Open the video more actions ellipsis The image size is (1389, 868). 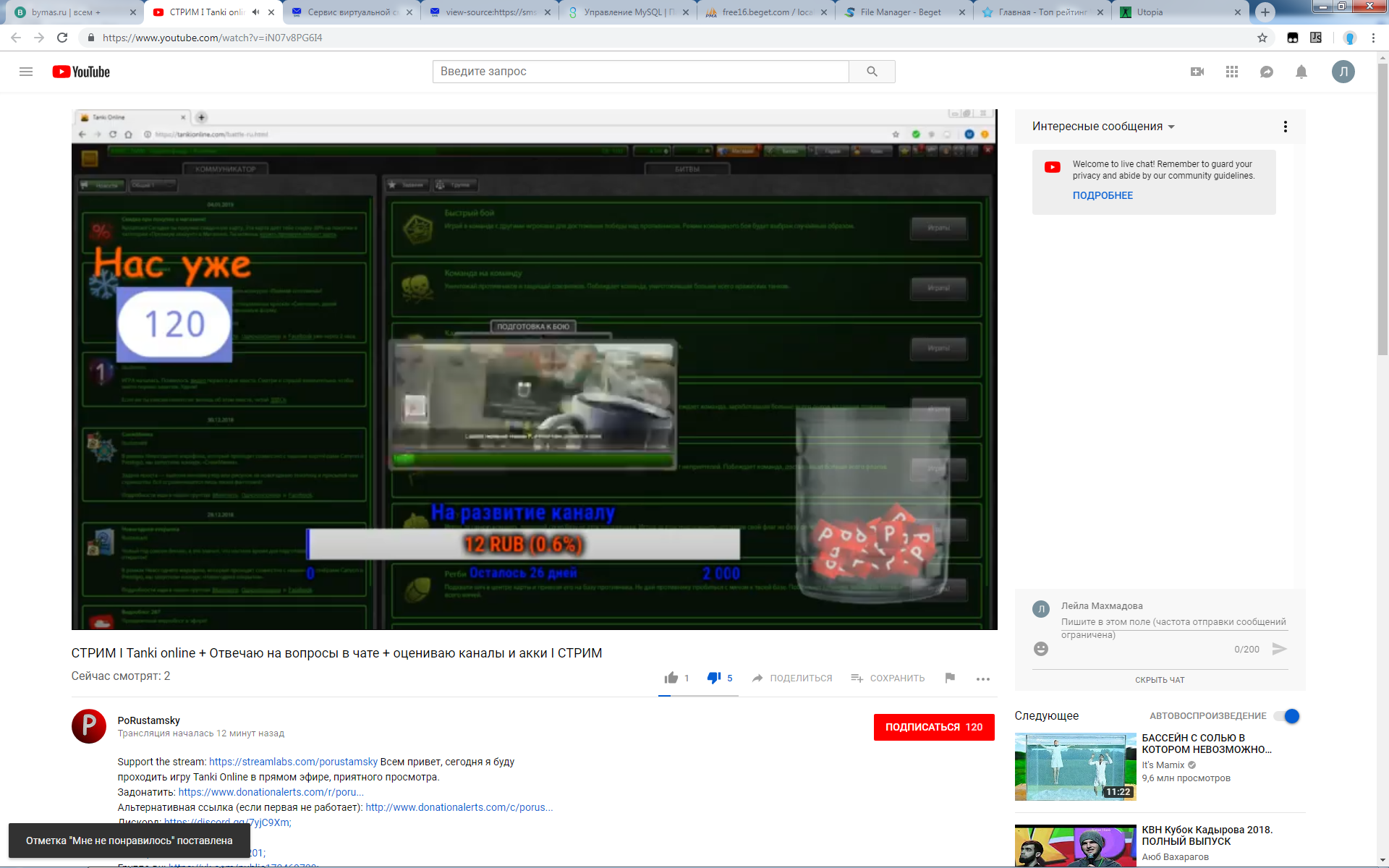click(983, 678)
